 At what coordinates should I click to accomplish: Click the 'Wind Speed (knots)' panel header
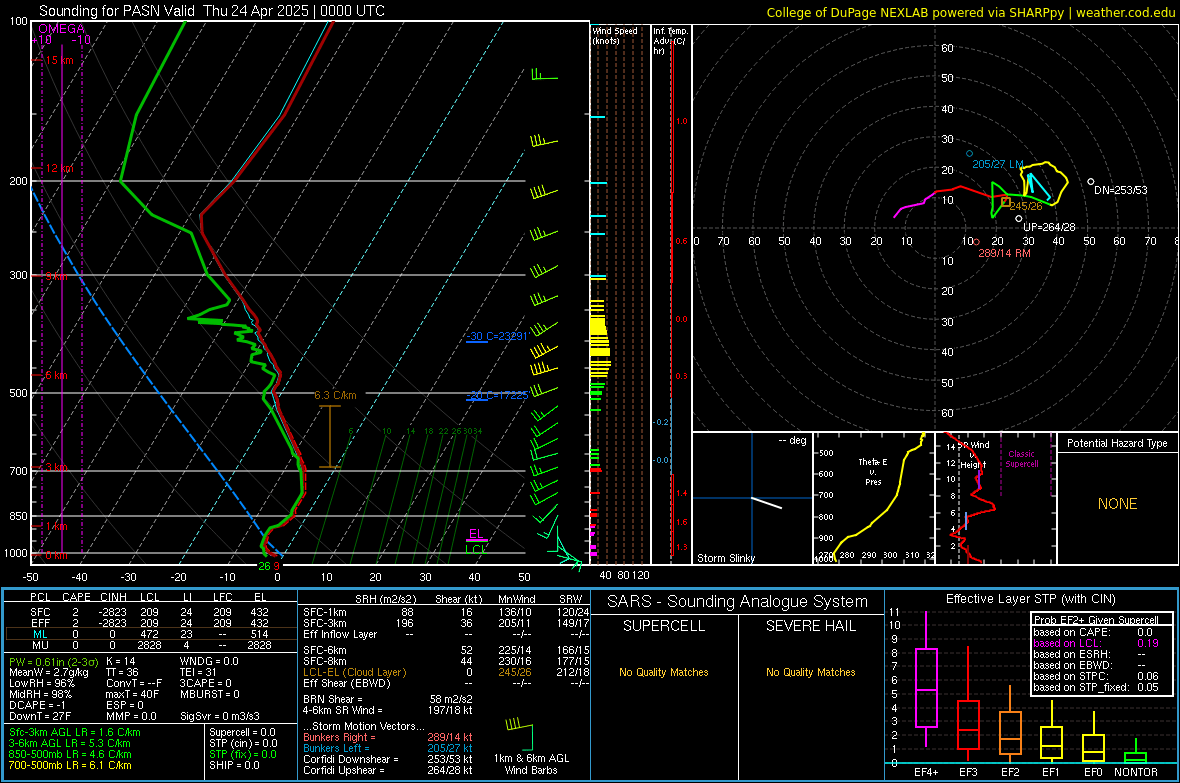point(615,36)
